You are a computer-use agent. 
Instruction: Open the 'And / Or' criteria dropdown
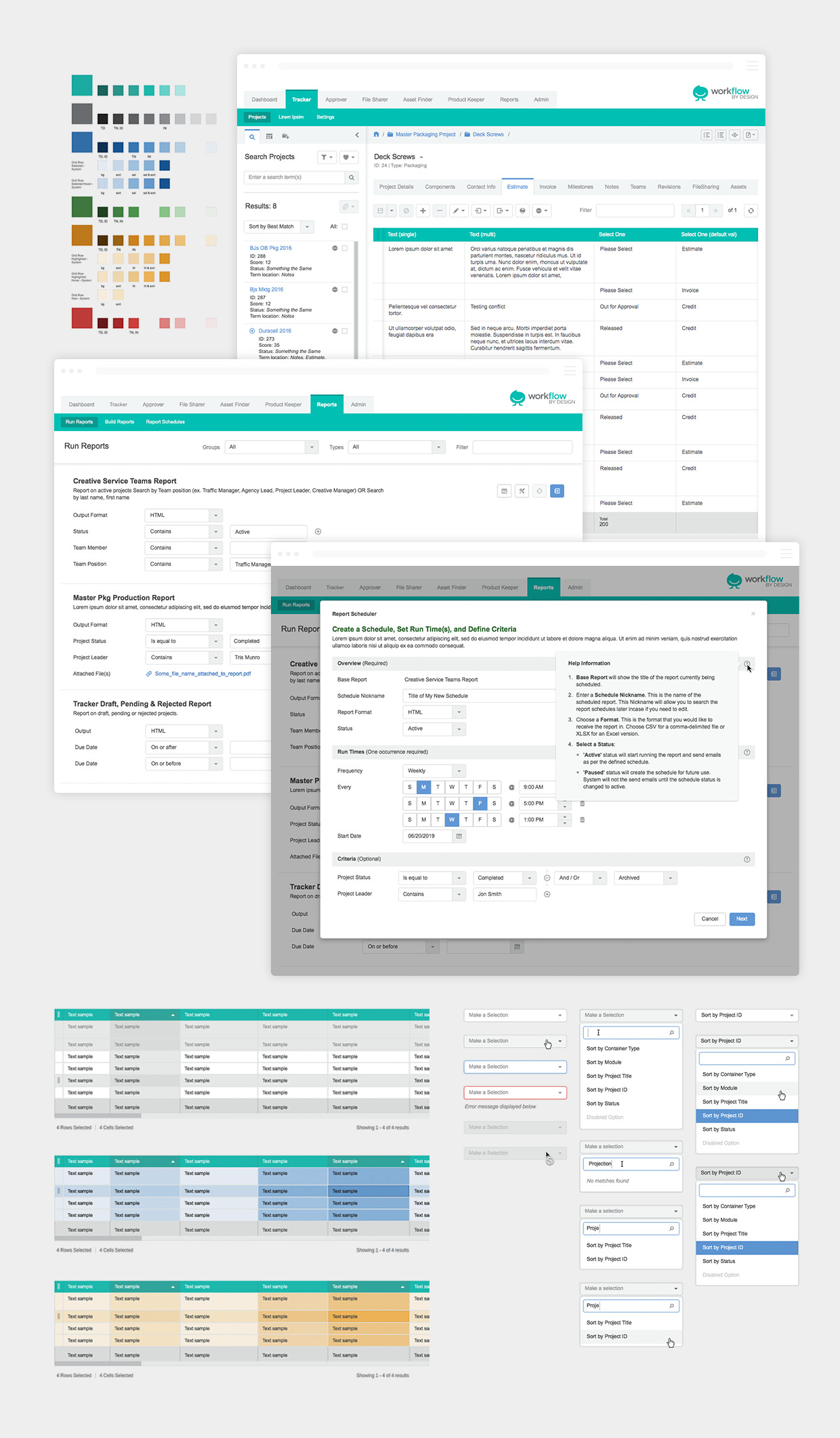[581, 878]
